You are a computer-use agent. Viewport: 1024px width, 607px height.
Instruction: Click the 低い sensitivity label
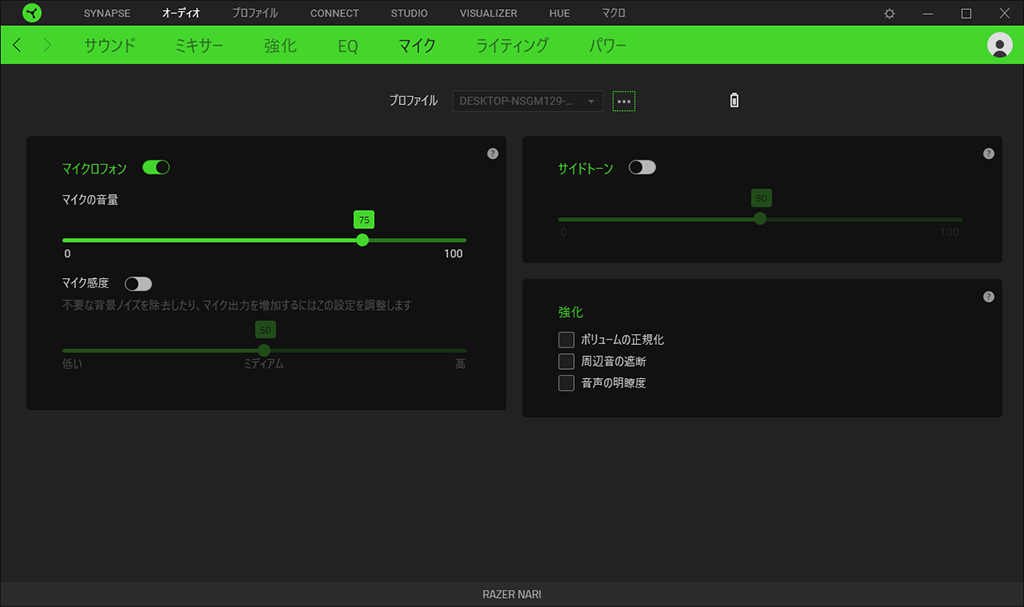(x=72, y=364)
